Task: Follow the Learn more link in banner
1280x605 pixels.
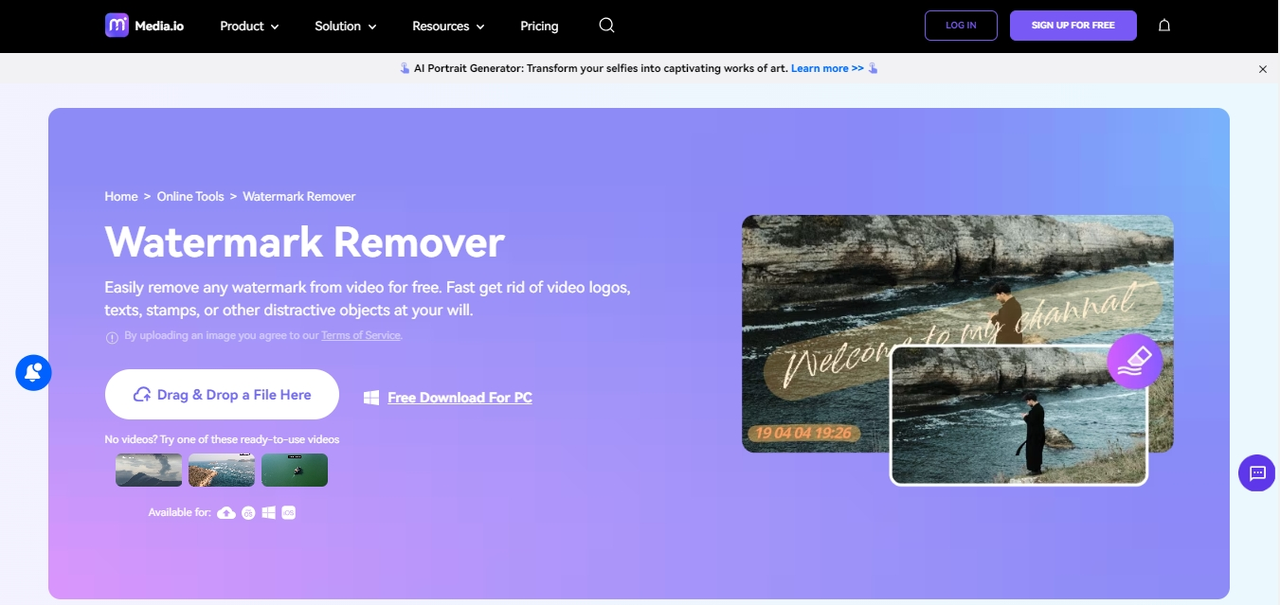Action: click(827, 69)
